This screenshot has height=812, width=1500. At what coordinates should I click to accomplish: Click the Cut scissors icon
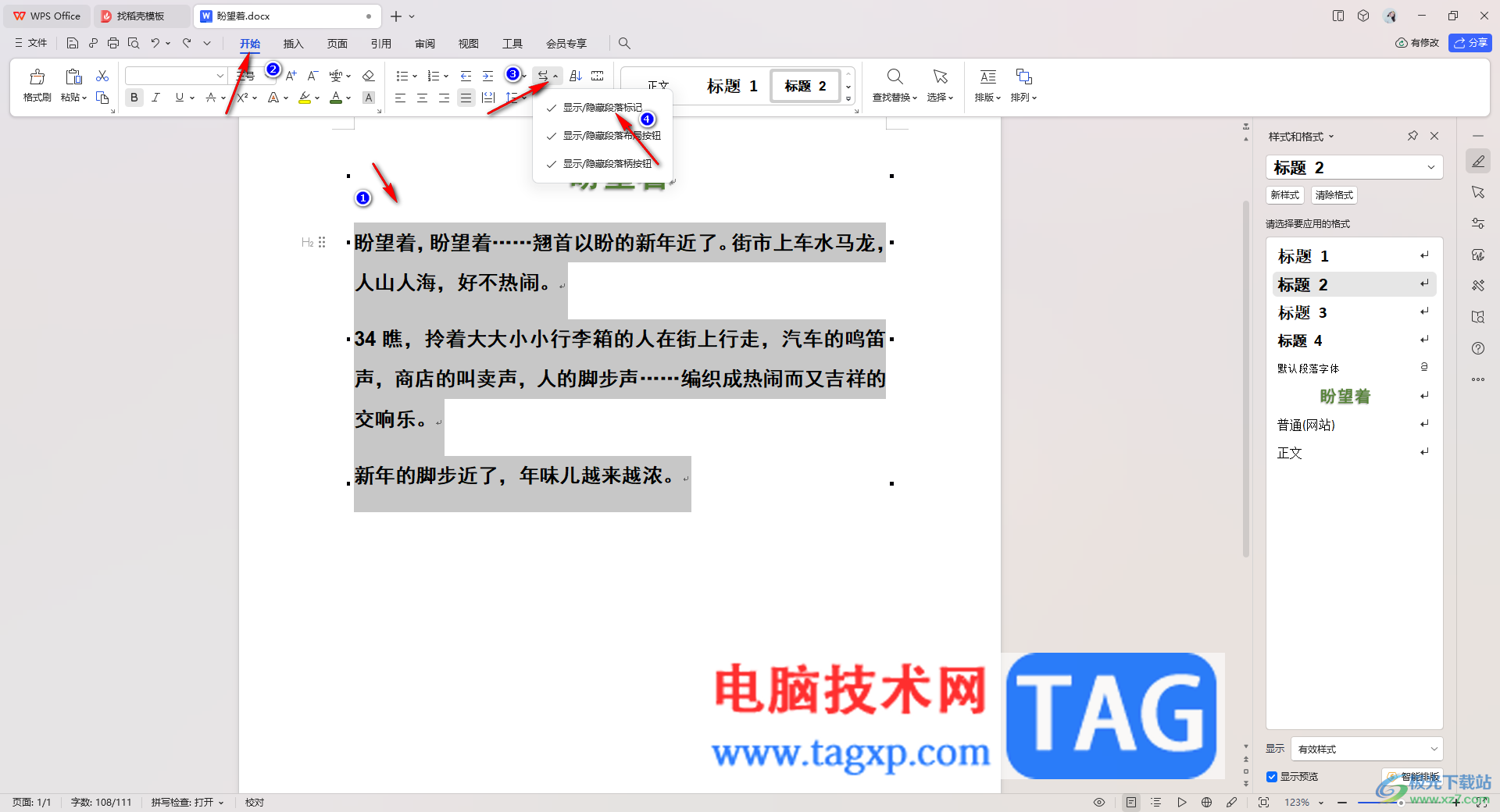(x=102, y=76)
